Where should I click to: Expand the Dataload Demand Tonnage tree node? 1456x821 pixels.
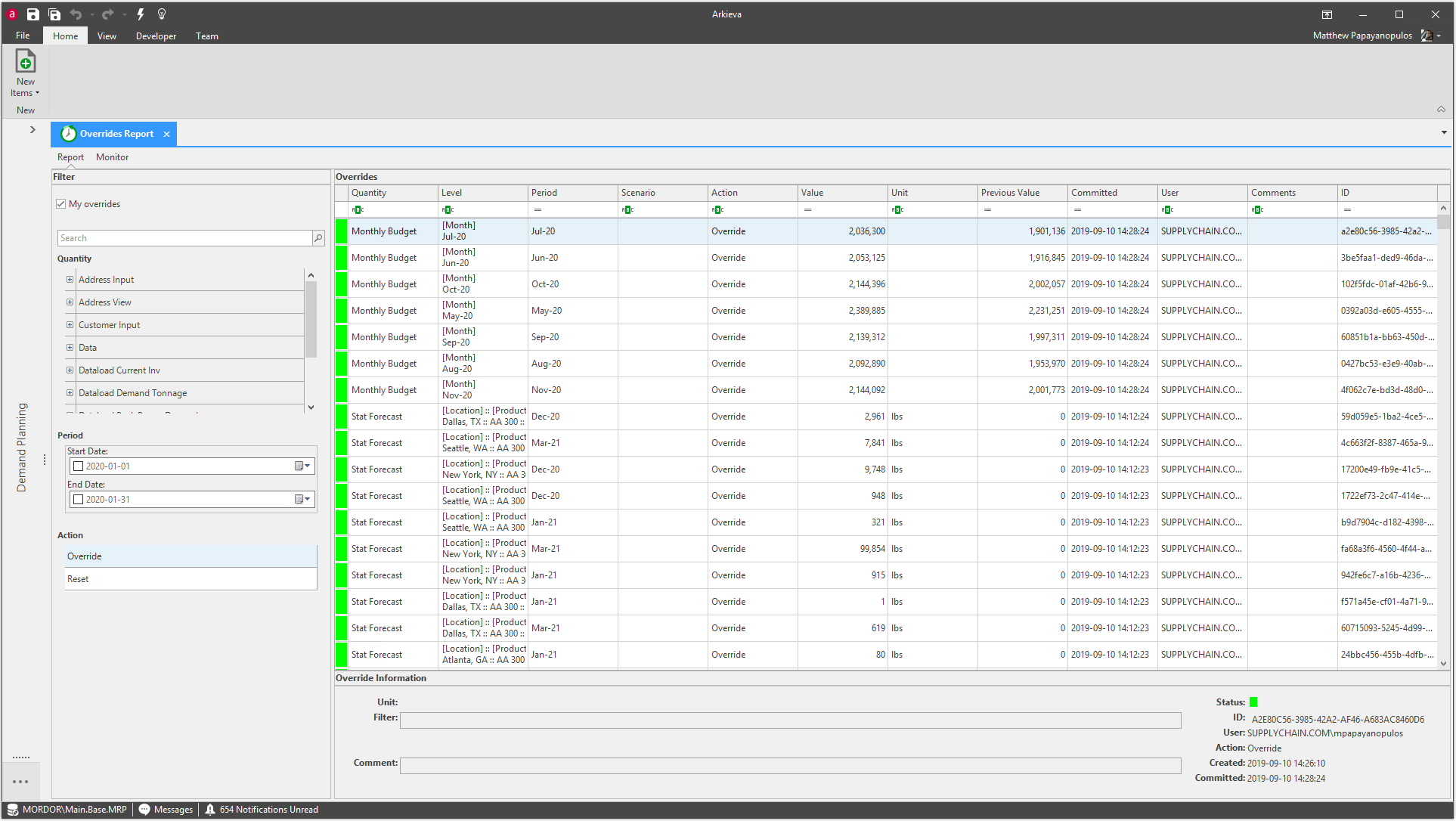tap(70, 393)
